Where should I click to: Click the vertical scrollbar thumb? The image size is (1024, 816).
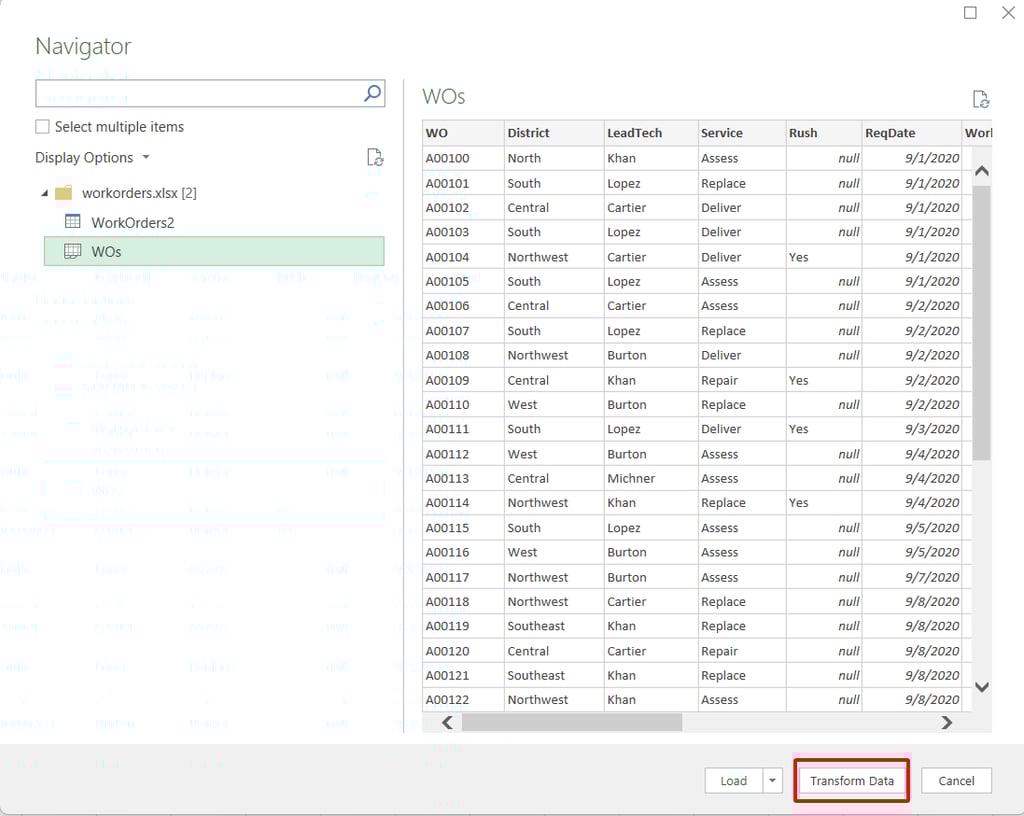[x=981, y=322]
